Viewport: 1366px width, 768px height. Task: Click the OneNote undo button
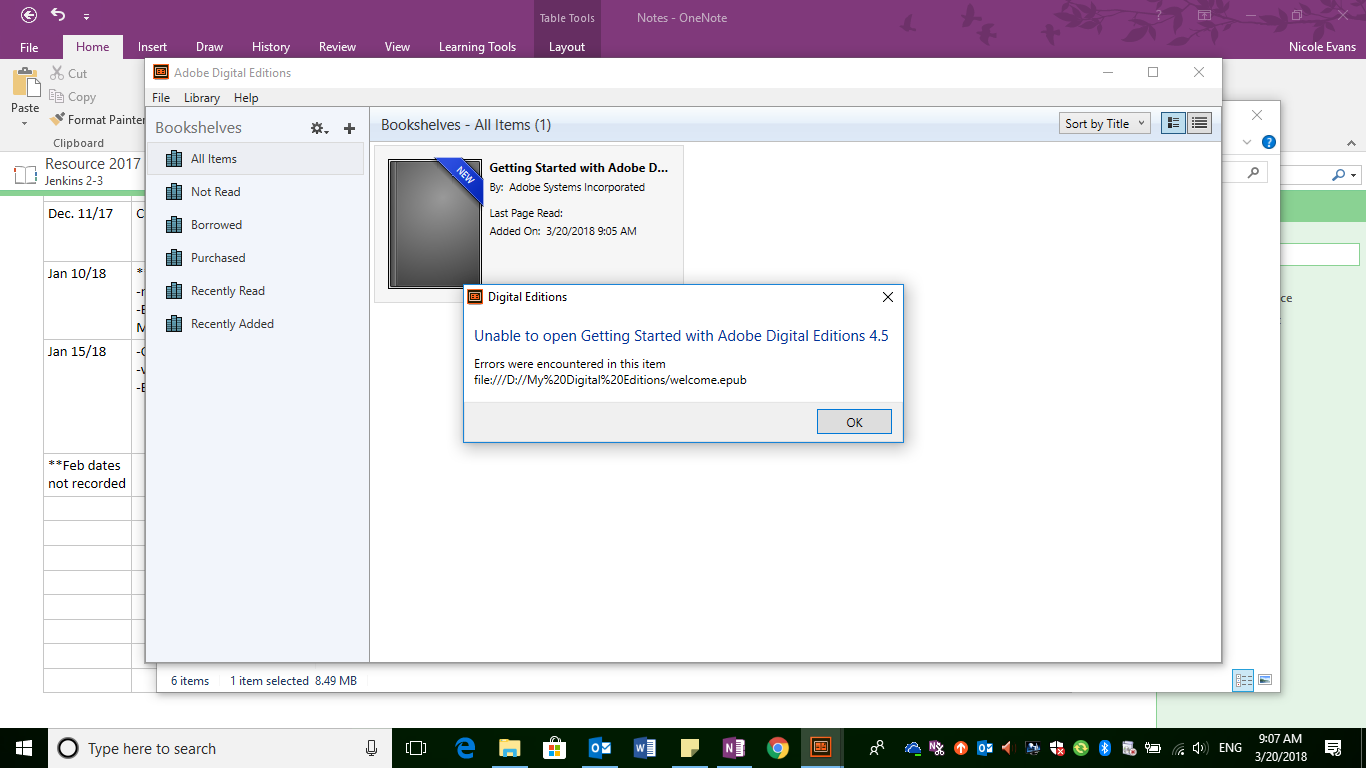58,15
